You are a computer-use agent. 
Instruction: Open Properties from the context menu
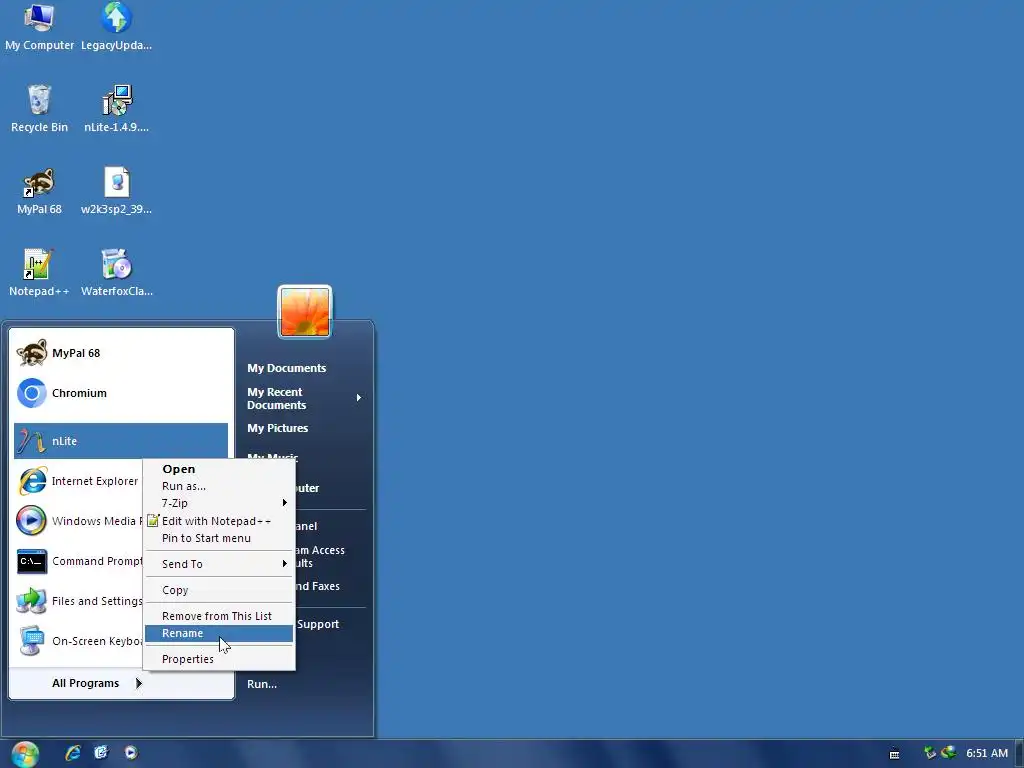pos(219,659)
